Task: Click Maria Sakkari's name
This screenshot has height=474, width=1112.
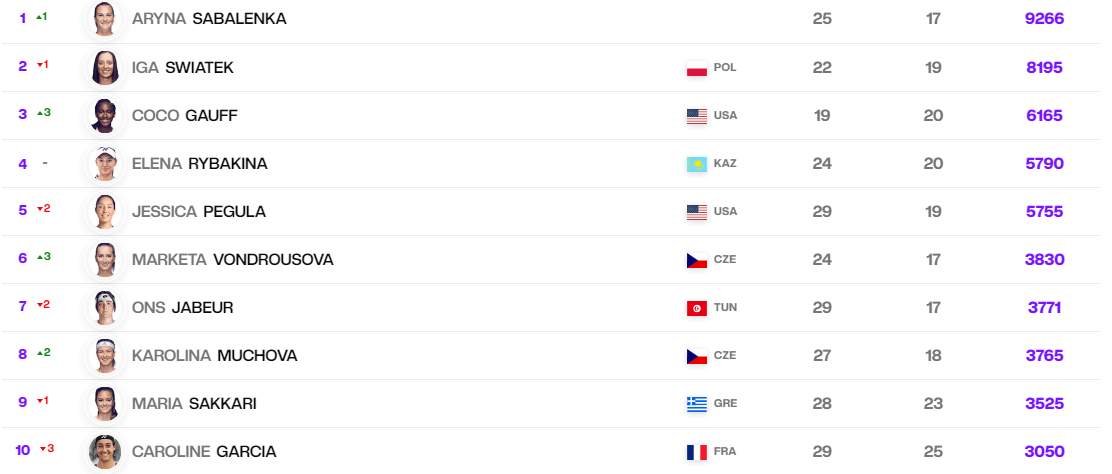Action: (194, 404)
